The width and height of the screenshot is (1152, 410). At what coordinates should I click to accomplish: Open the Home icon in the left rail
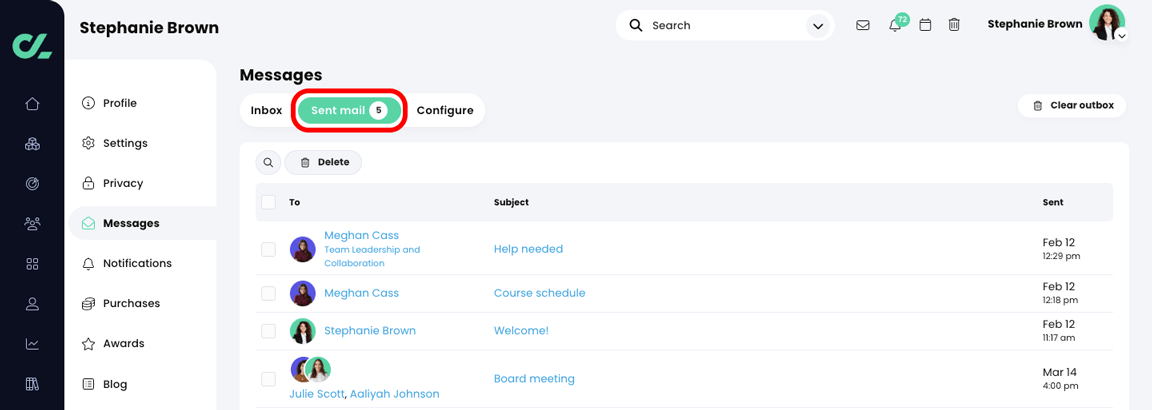click(32, 104)
